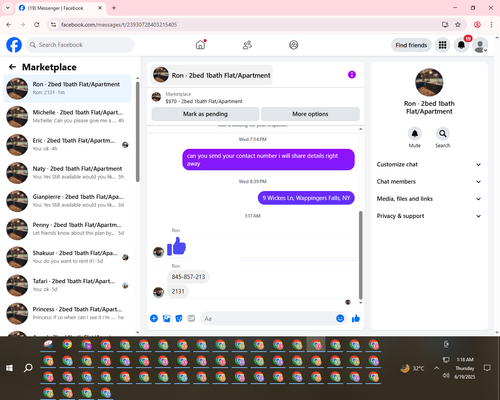Open the volume icon in system tray
Image resolution: width=500 pixels, height=400 pixels.
[446, 376]
